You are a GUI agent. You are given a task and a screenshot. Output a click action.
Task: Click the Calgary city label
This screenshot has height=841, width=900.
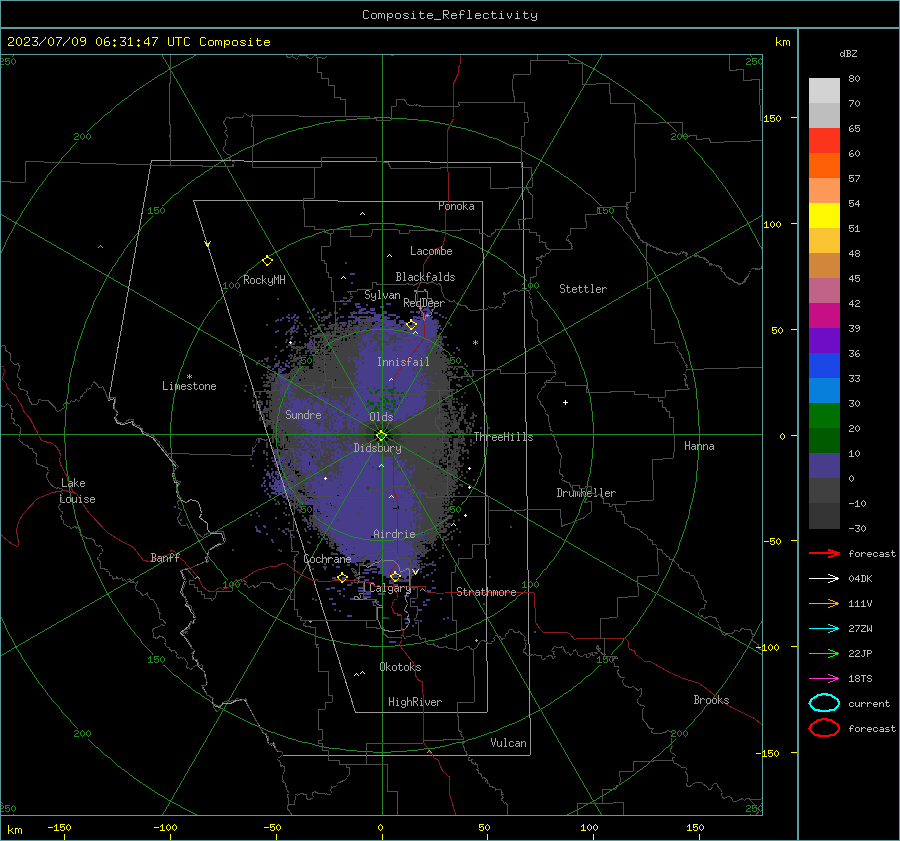pos(390,588)
